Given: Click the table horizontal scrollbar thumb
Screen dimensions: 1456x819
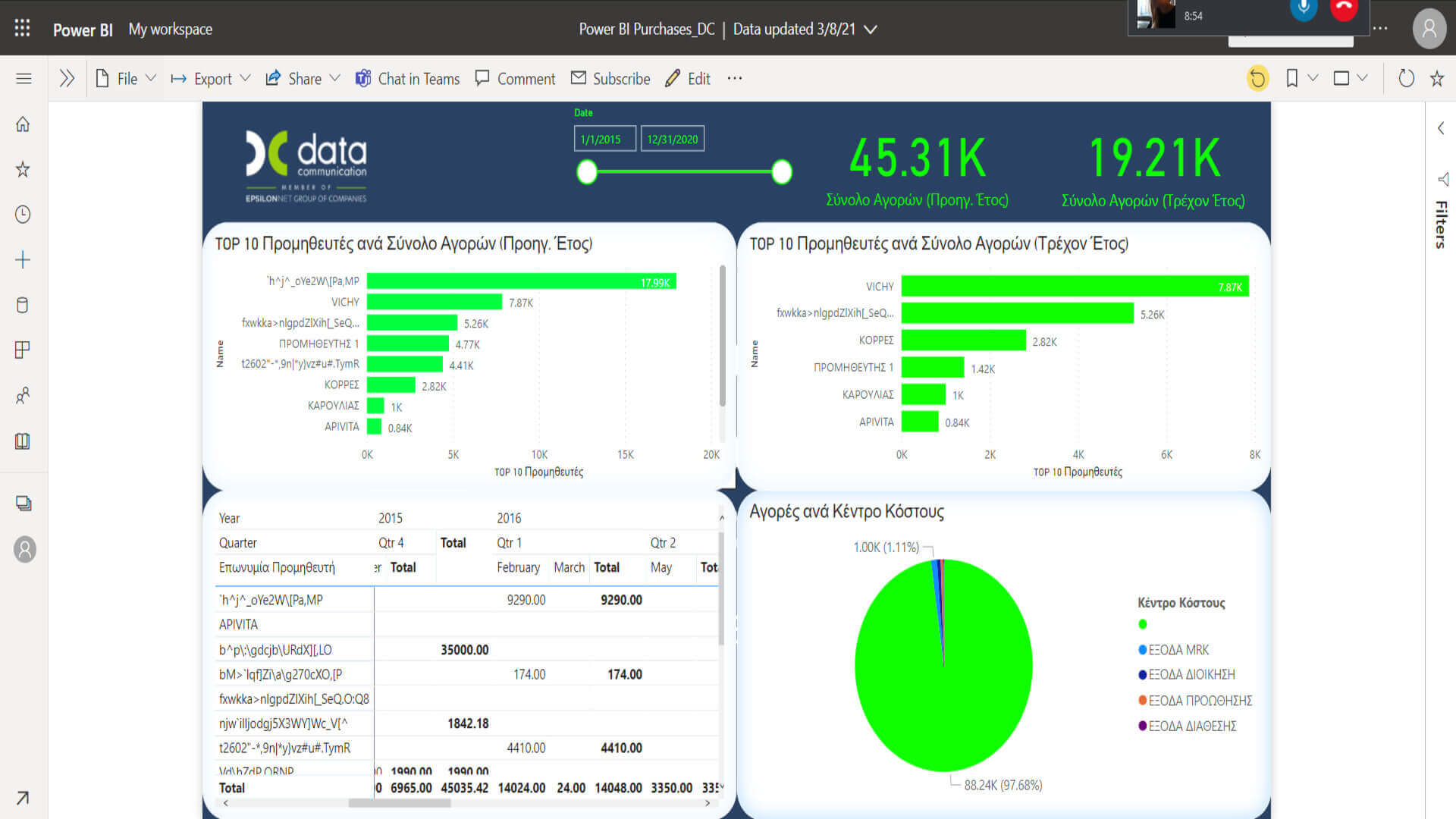Looking at the screenshot, I should [400, 803].
